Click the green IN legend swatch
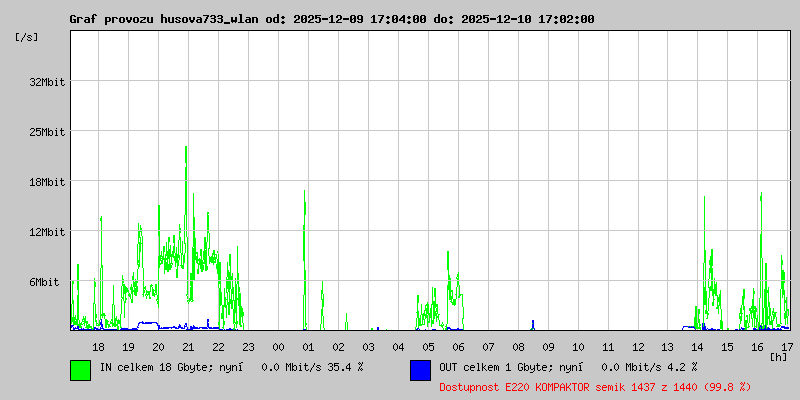The image size is (800, 400). coord(80,370)
